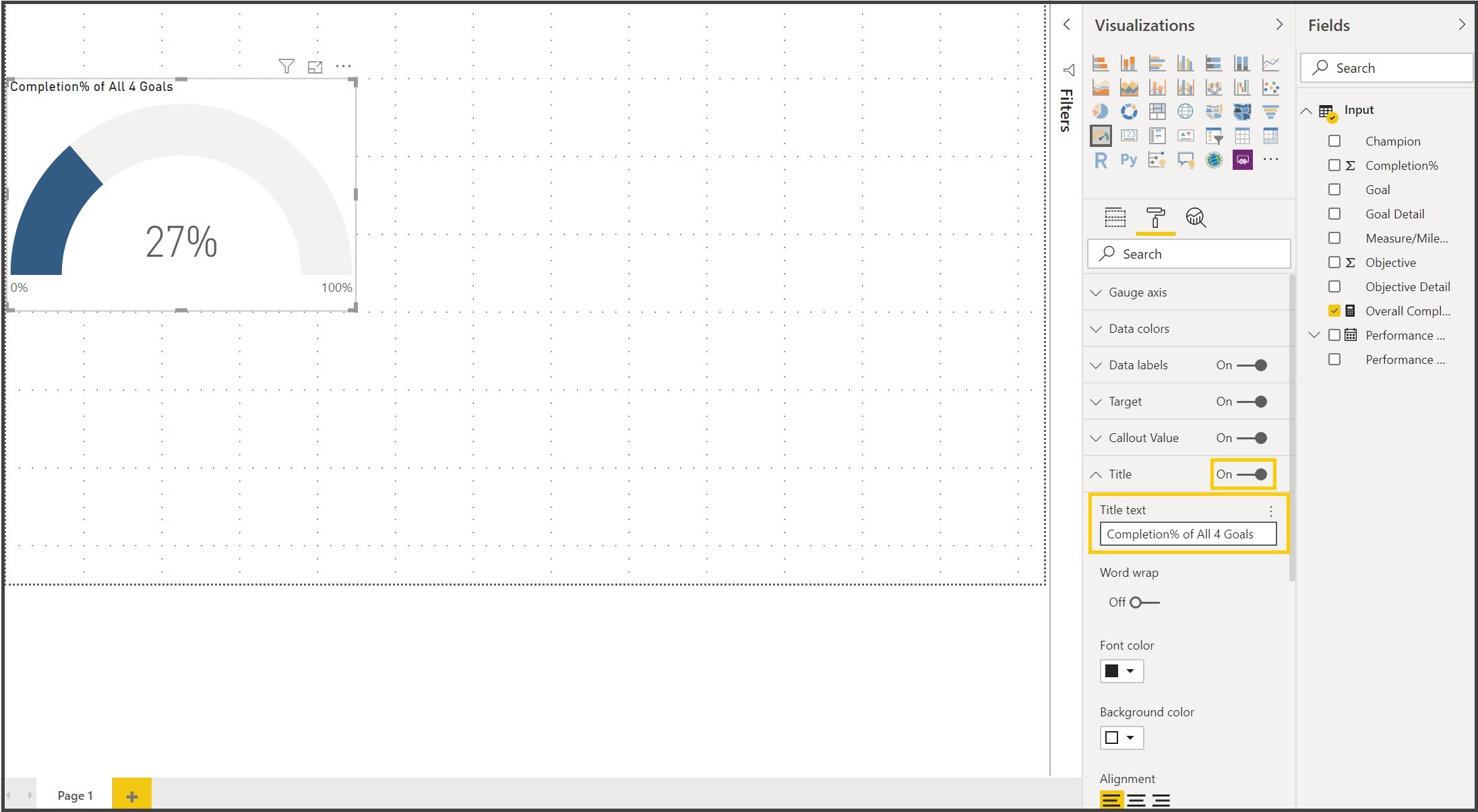Screen dimensions: 1478x812
Task: Insert a Python script visual
Action: 1129,160
